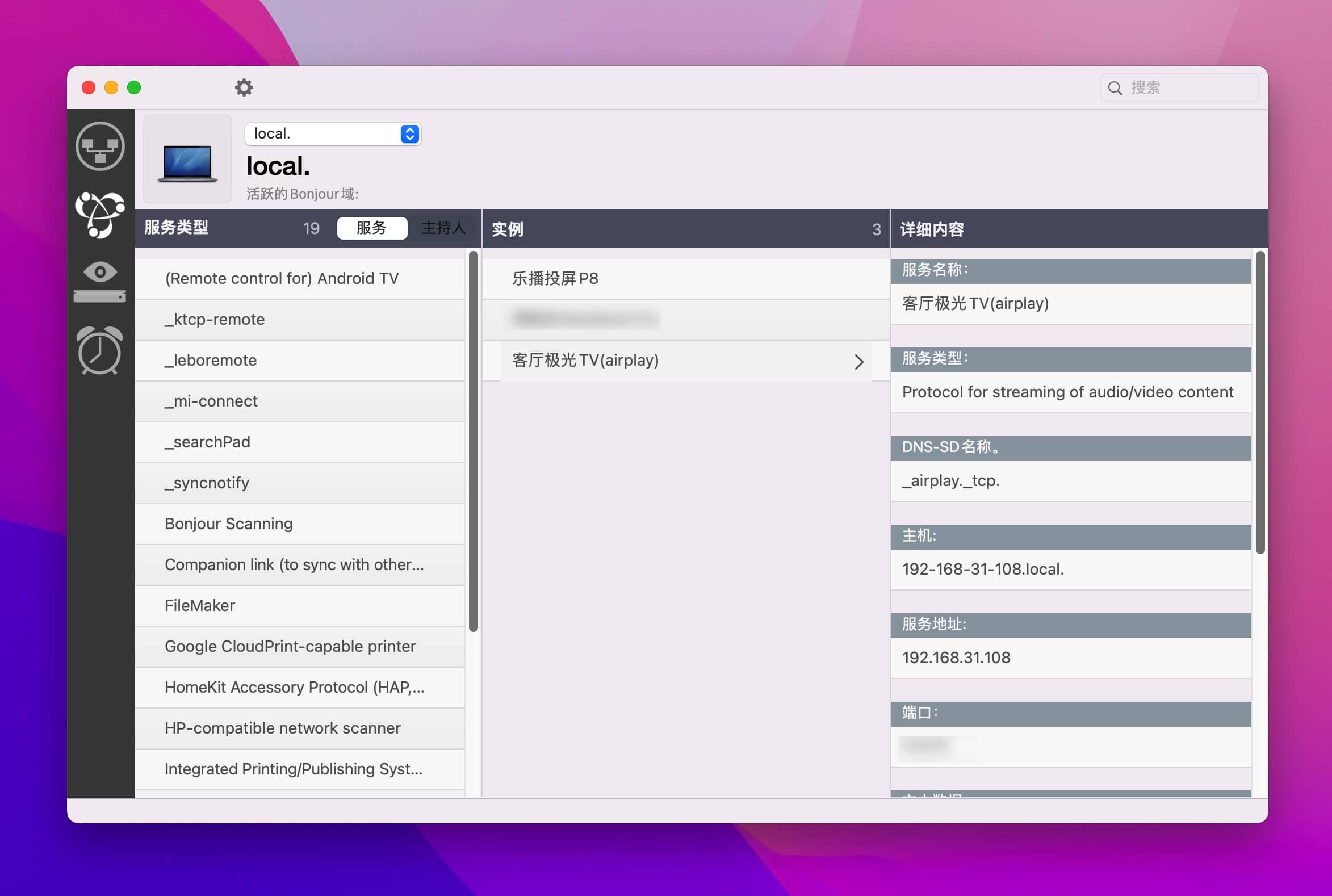Click the large local. heading

point(278,166)
